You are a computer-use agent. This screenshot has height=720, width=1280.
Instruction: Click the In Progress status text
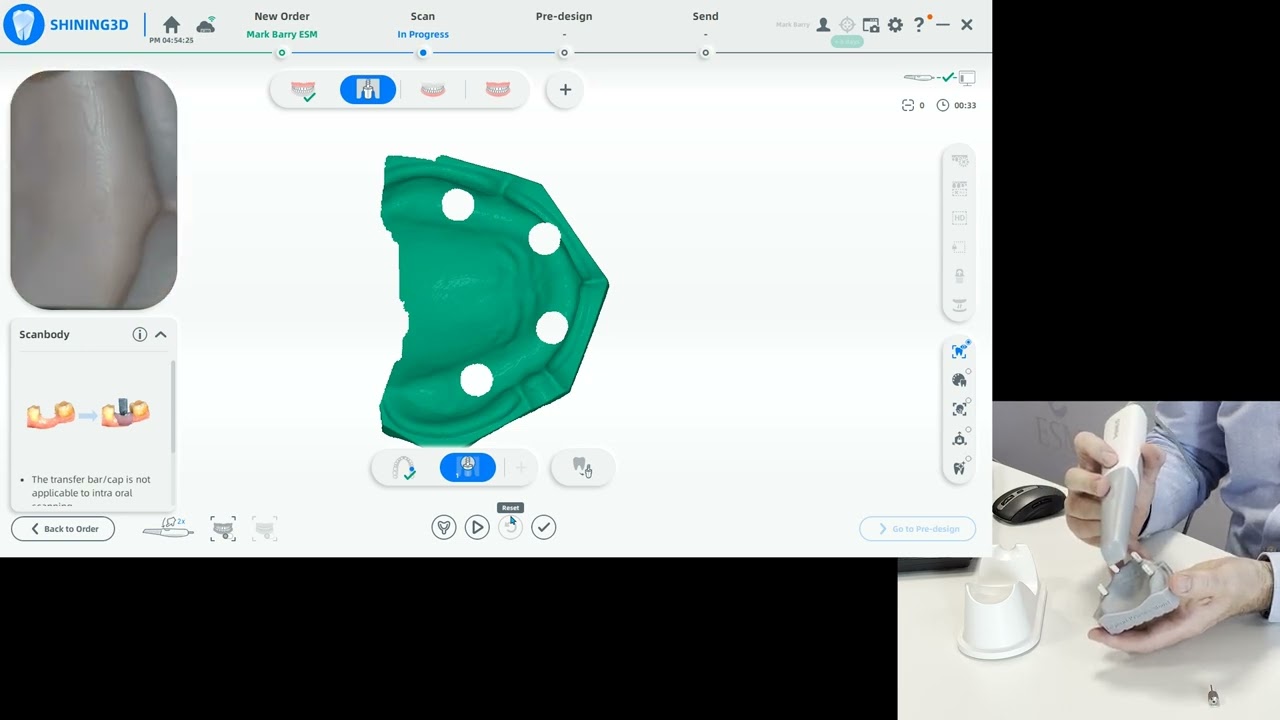click(x=423, y=34)
